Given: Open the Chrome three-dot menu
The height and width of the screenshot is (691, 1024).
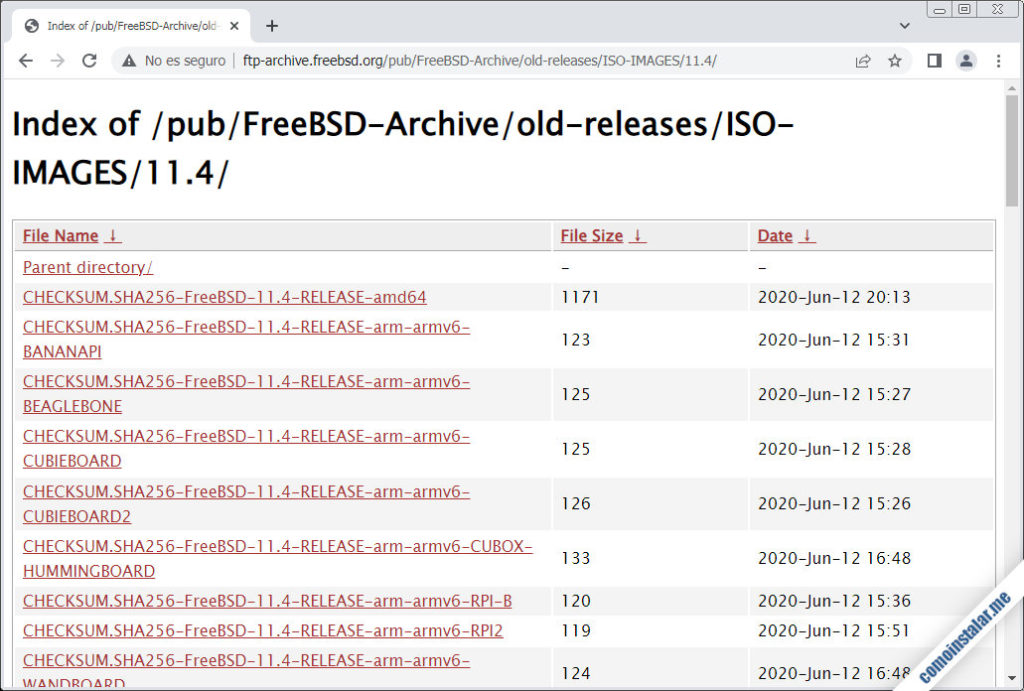Looking at the screenshot, I should 998,60.
